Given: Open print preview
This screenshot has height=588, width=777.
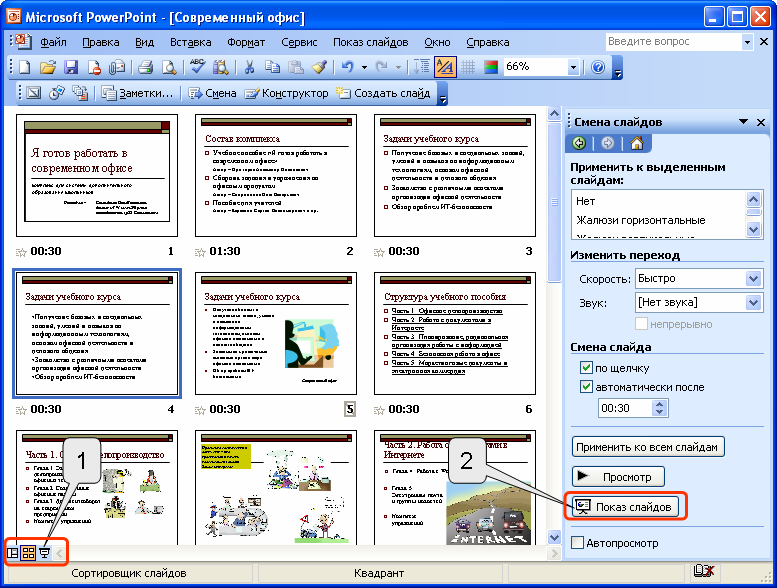Looking at the screenshot, I should click(x=169, y=67).
